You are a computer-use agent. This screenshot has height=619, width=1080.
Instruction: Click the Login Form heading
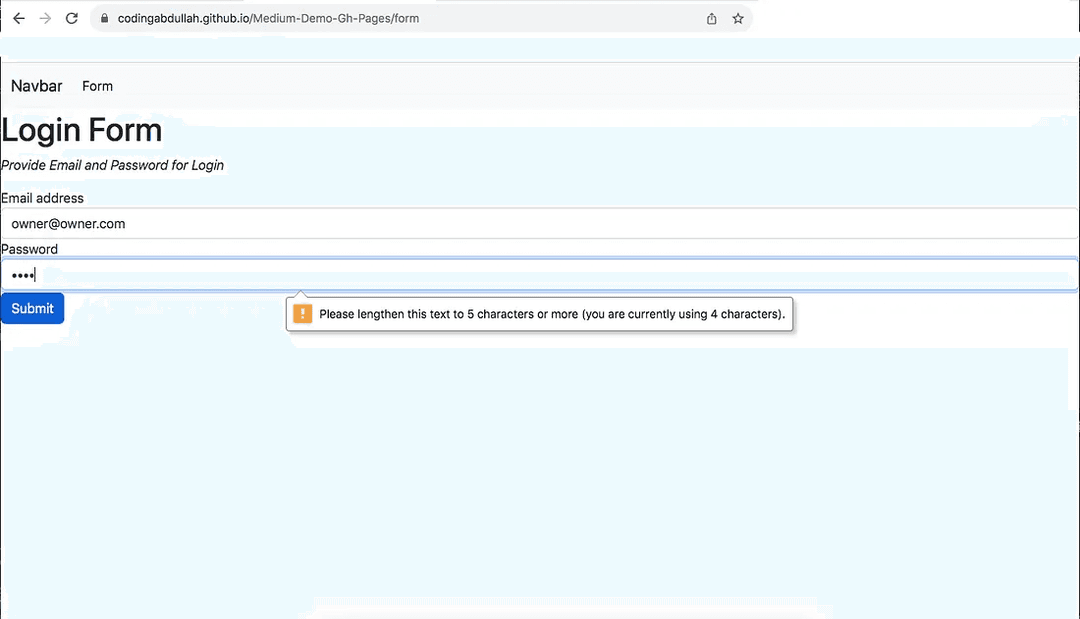click(x=82, y=130)
